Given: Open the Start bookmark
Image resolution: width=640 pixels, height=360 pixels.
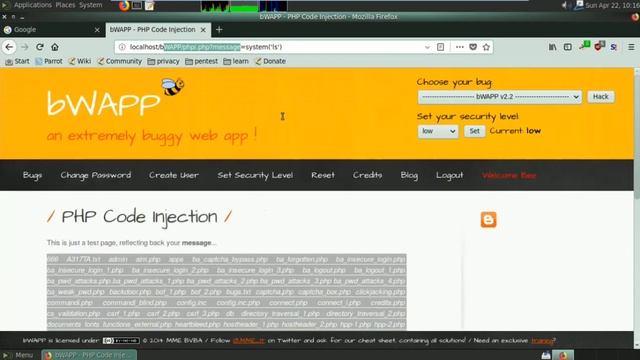Looking at the screenshot, I should point(17,61).
